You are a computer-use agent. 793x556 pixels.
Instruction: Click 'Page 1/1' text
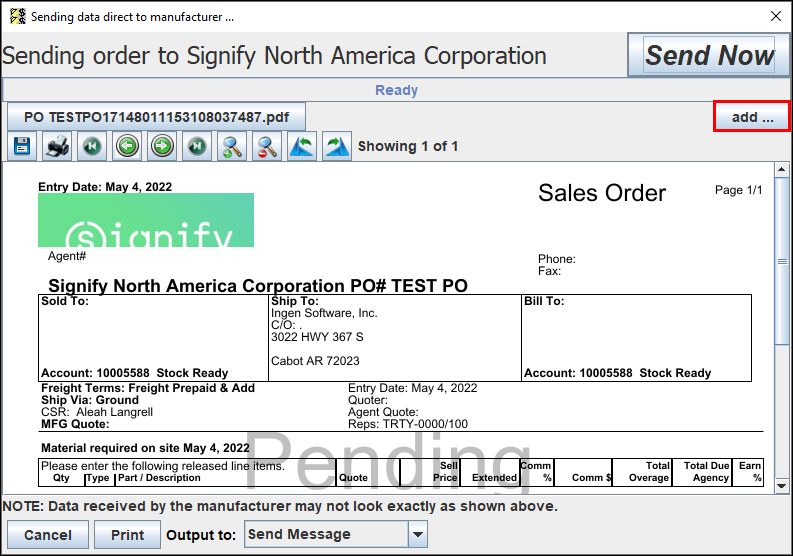click(738, 190)
